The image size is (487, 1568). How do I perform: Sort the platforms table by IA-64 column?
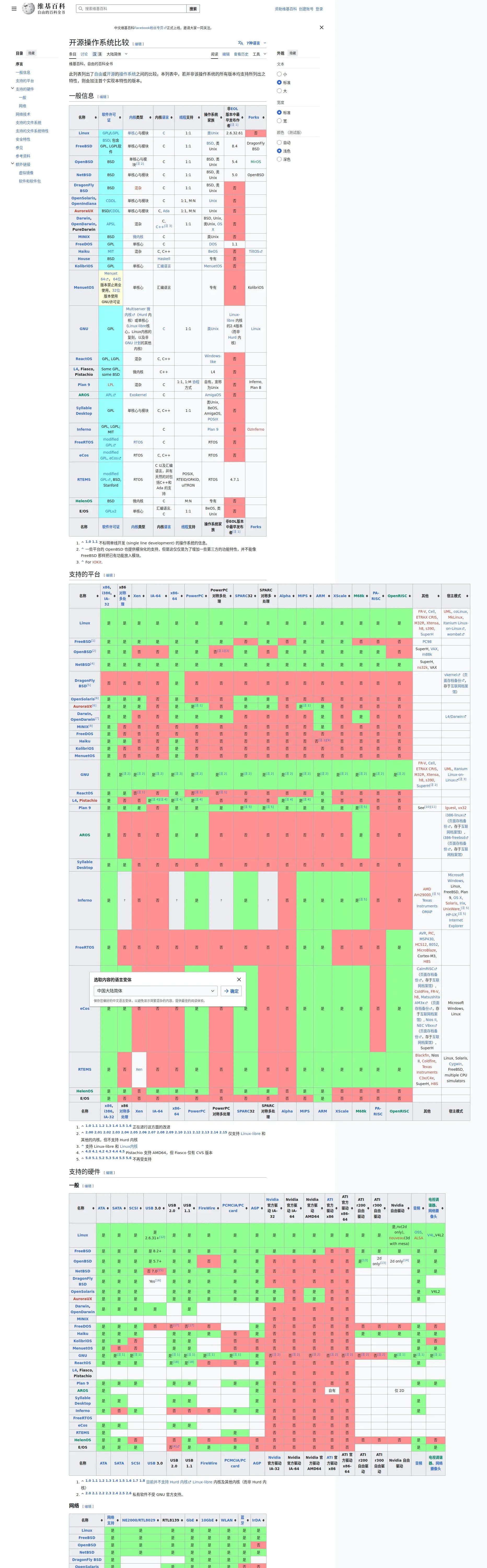point(157,596)
